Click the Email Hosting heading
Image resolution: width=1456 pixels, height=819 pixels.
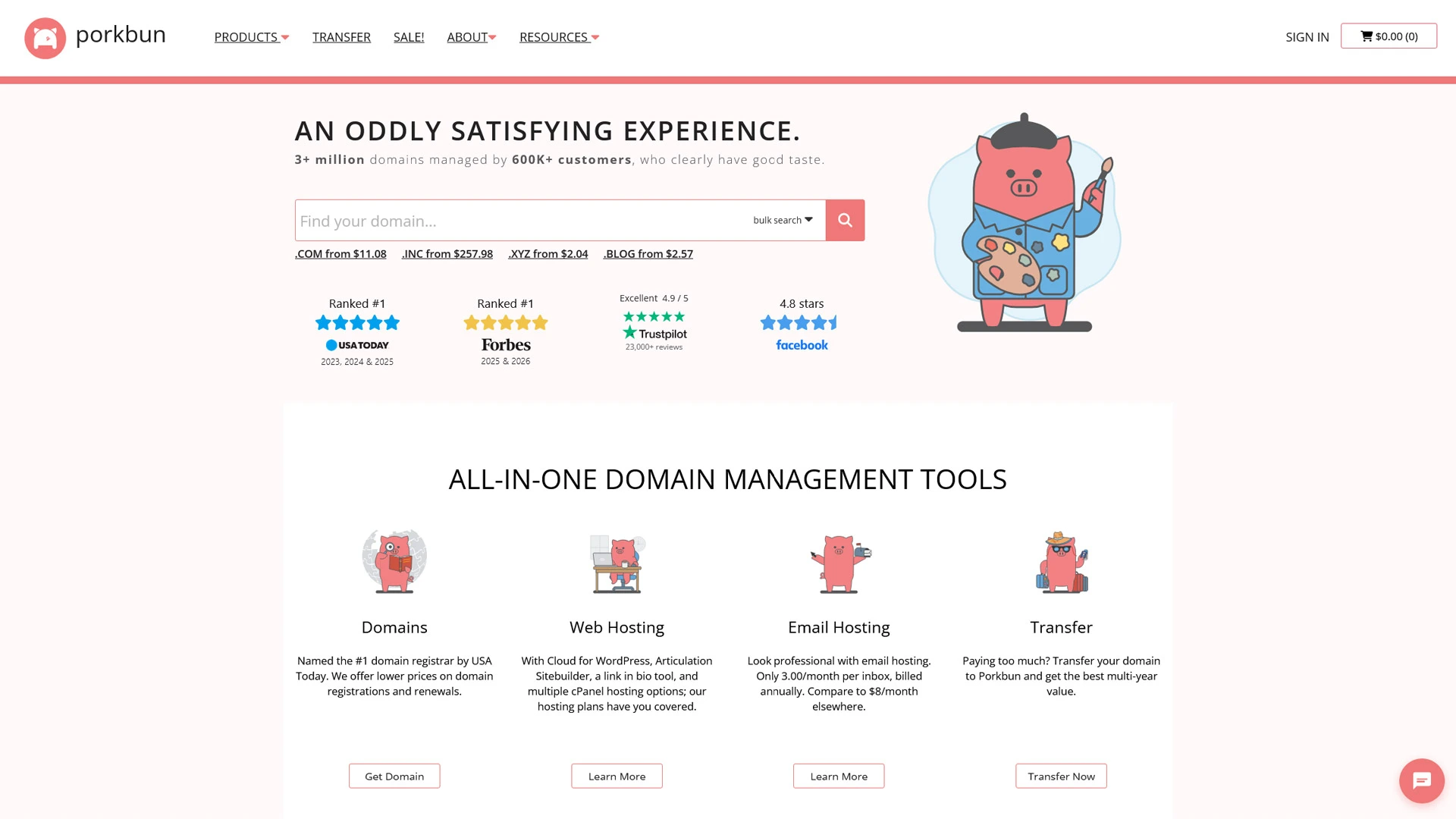tap(839, 627)
